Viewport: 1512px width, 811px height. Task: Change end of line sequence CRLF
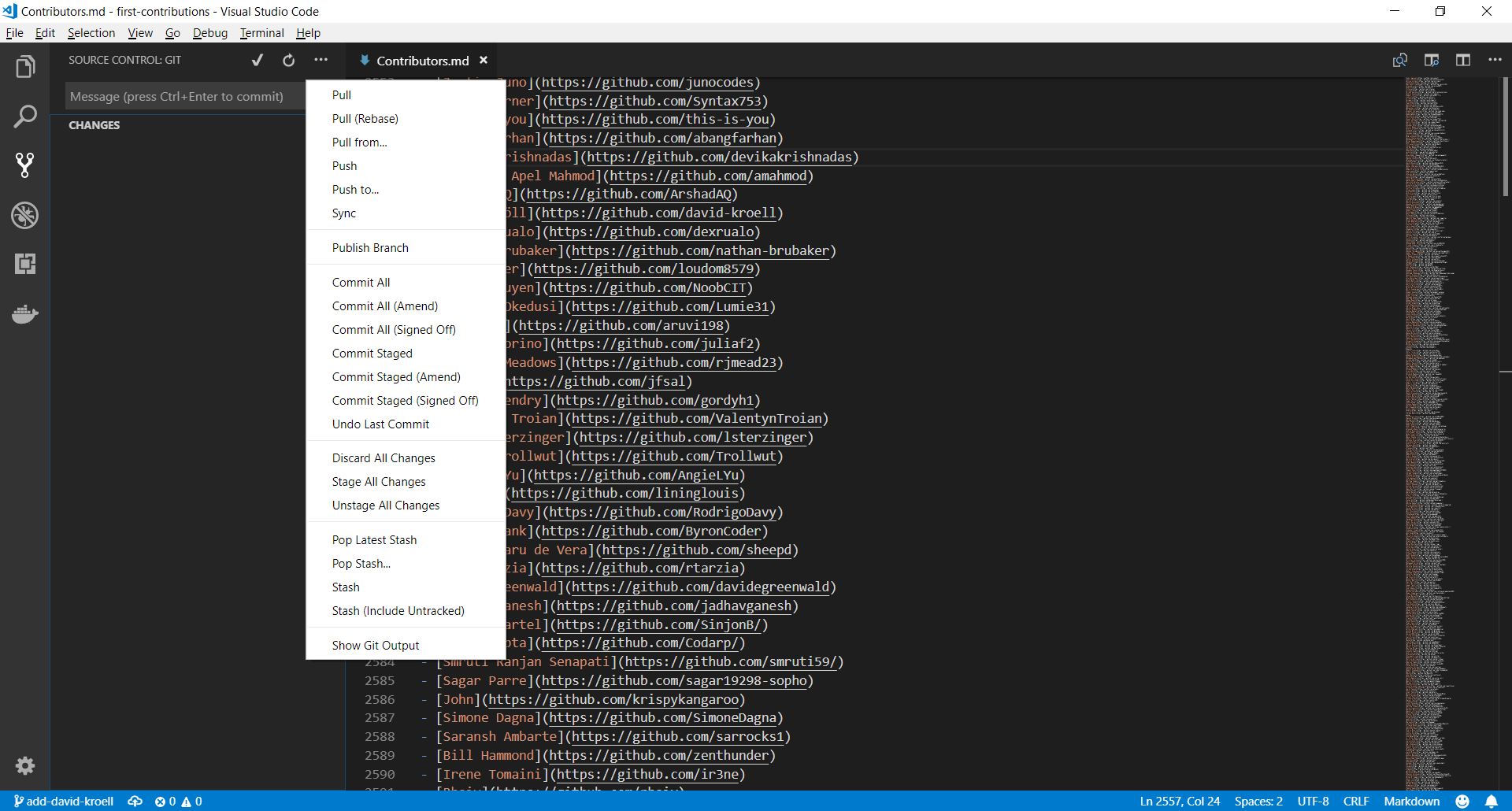tap(1356, 801)
